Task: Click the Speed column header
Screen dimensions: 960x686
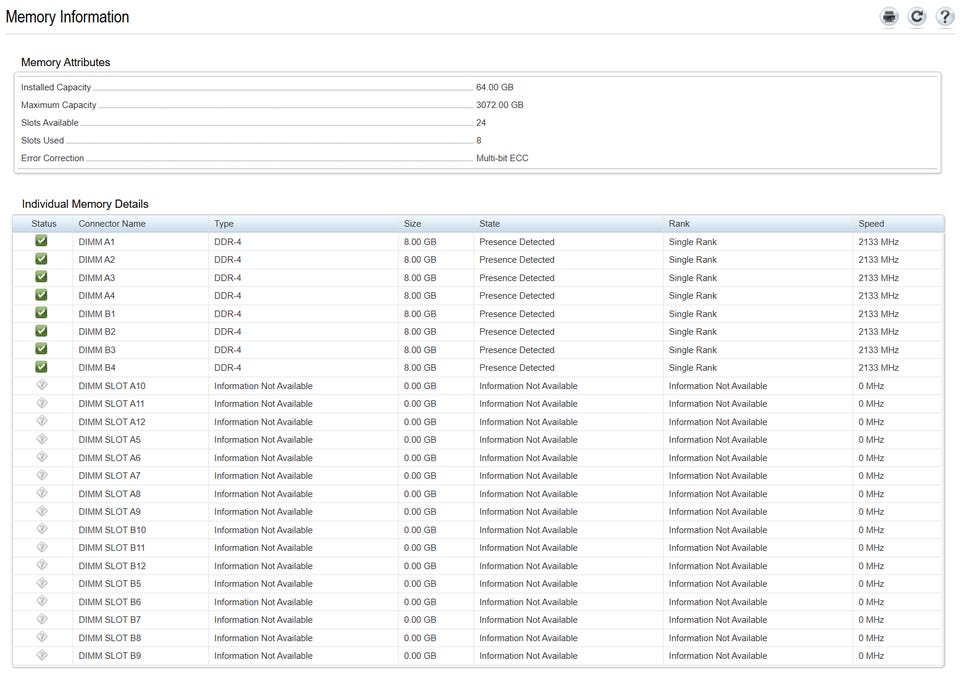Action: click(x=871, y=224)
